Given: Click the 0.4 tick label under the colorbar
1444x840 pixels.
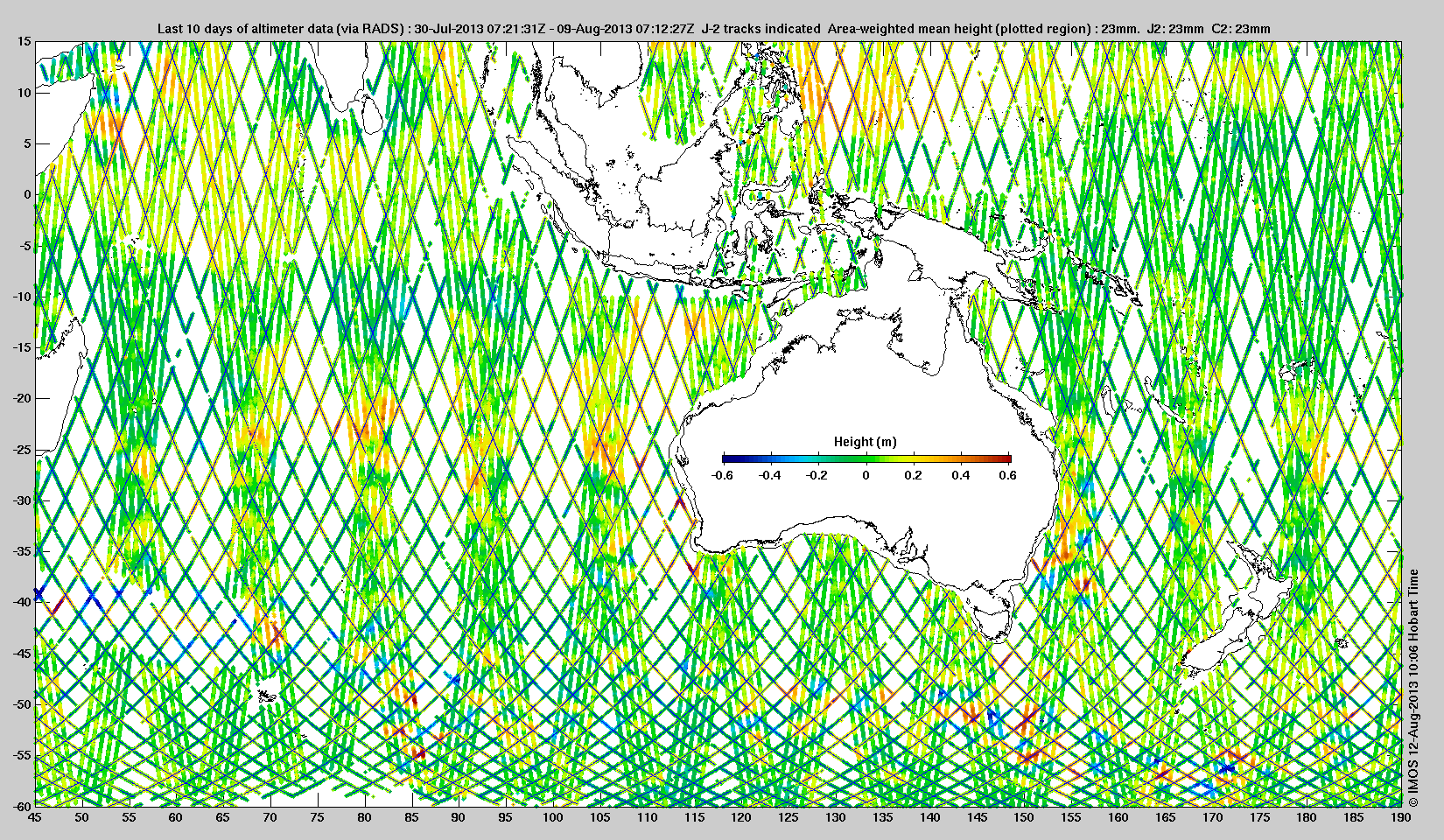Looking at the screenshot, I should (x=960, y=475).
